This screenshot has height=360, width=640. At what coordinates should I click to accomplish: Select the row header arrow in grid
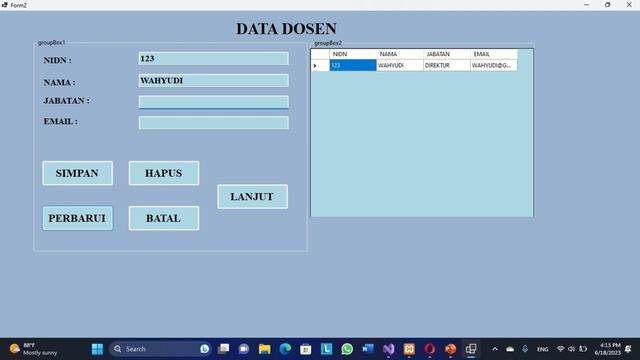coord(320,65)
